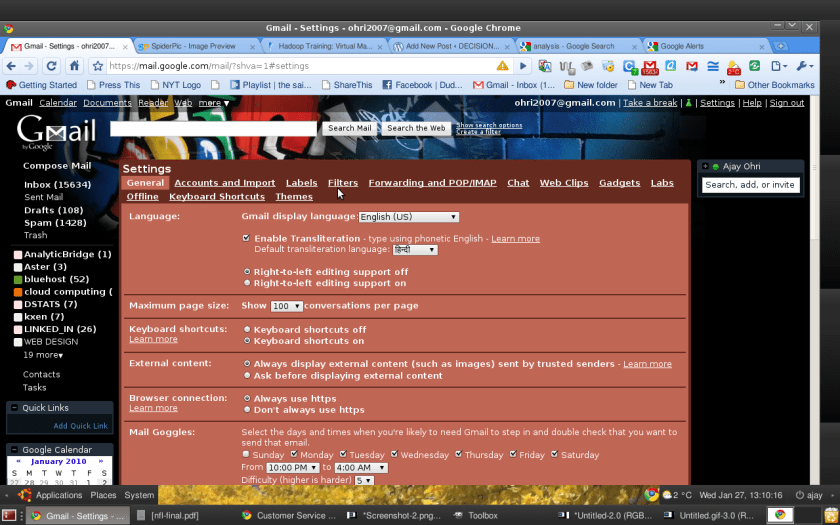Select Don't always use https option

[247, 410]
